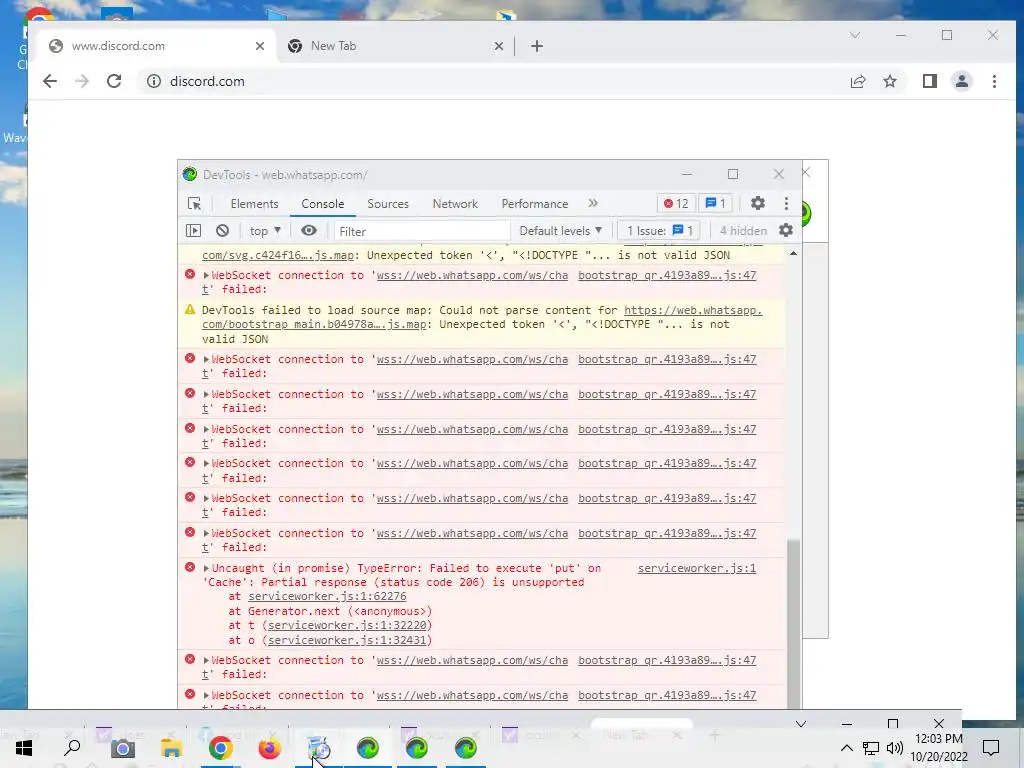1024x768 pixels.
Task: Open the serviceworker.js:1:32431 stack link
Action: pyautogui.click(x=347, y=641)
